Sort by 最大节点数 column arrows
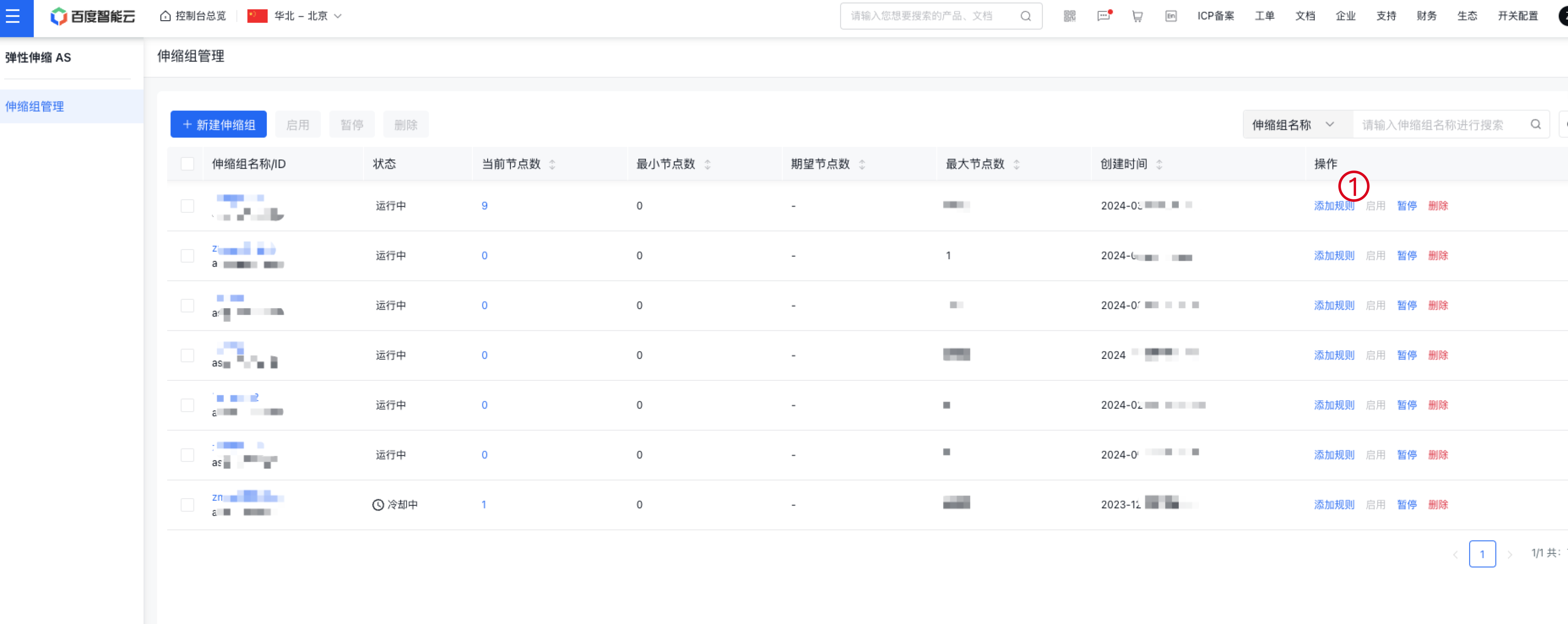Screen dimensions: 1568x624 1017,164
